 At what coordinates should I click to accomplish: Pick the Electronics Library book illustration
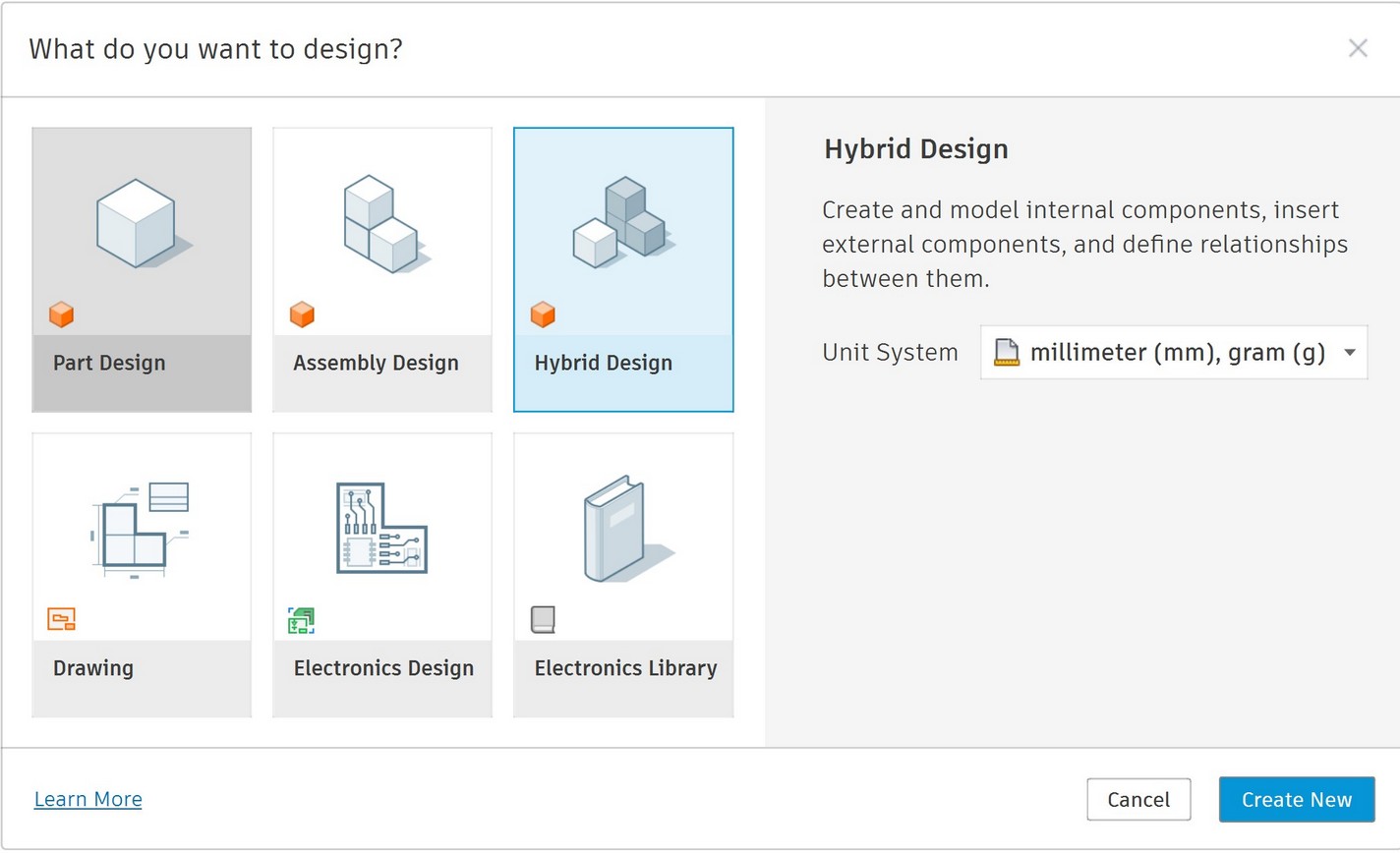point(619,530)
